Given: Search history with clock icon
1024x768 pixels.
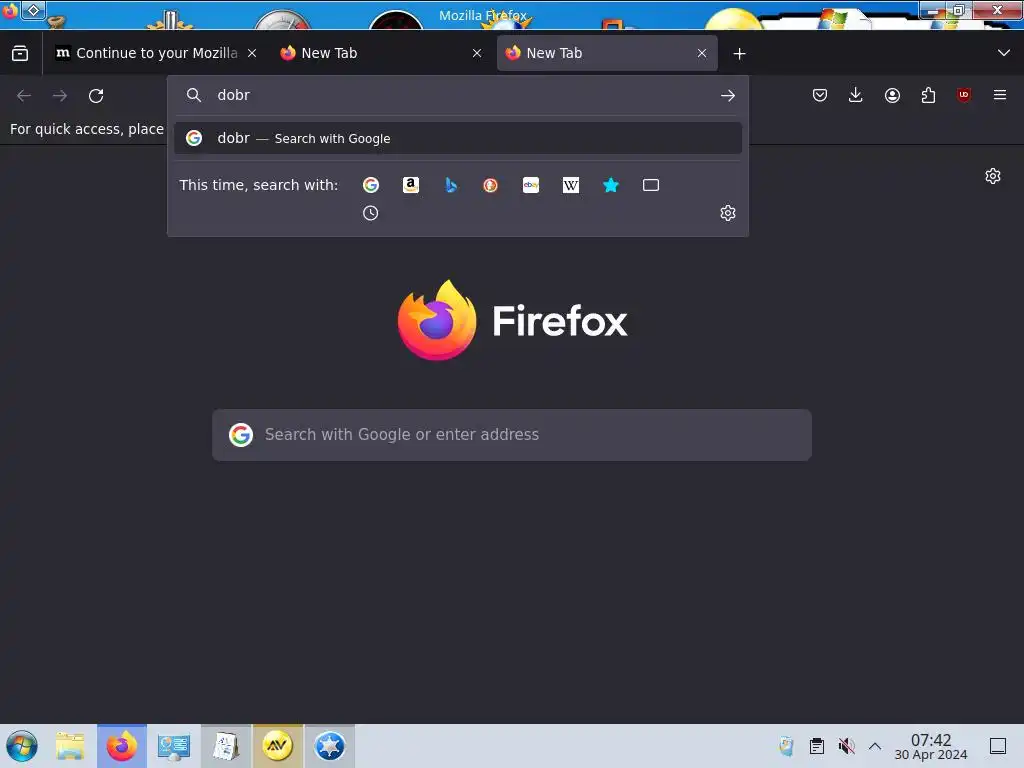Looking at the screenshot, I should [x=370, y=213].
